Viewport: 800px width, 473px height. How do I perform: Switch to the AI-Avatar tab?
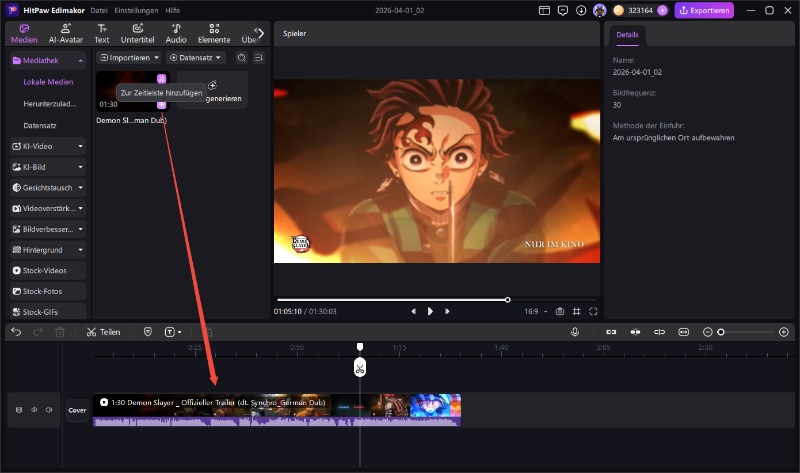tap(66, 34)
